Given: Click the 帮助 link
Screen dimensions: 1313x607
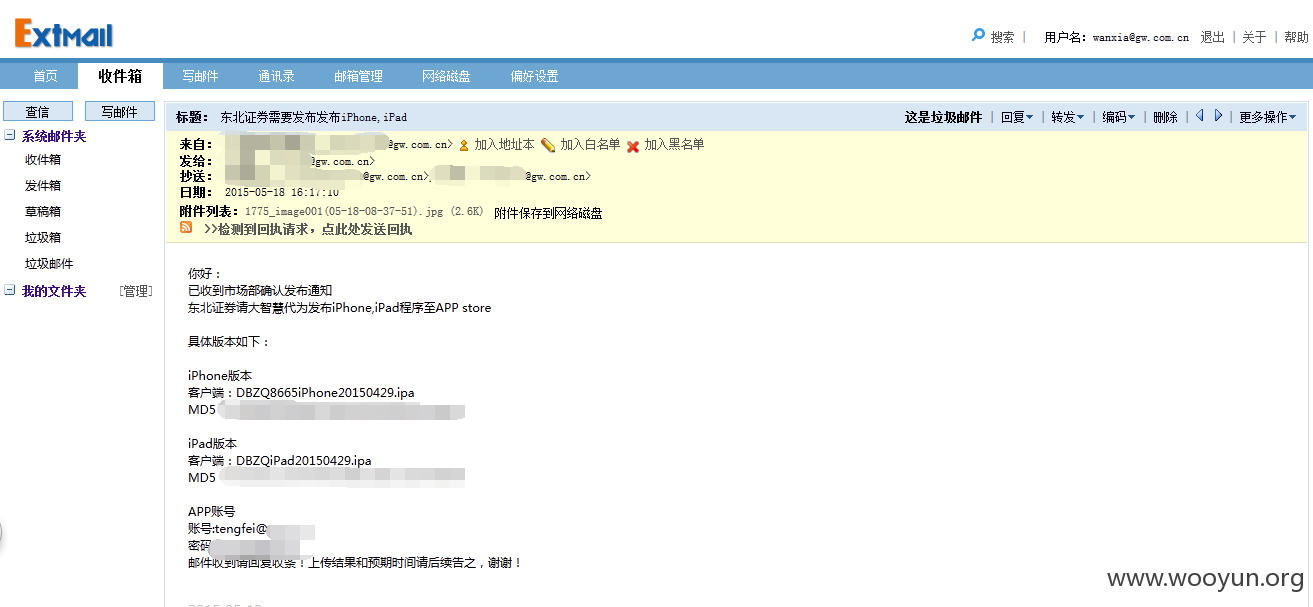Looking at the screenshot, I should 1296,37.
